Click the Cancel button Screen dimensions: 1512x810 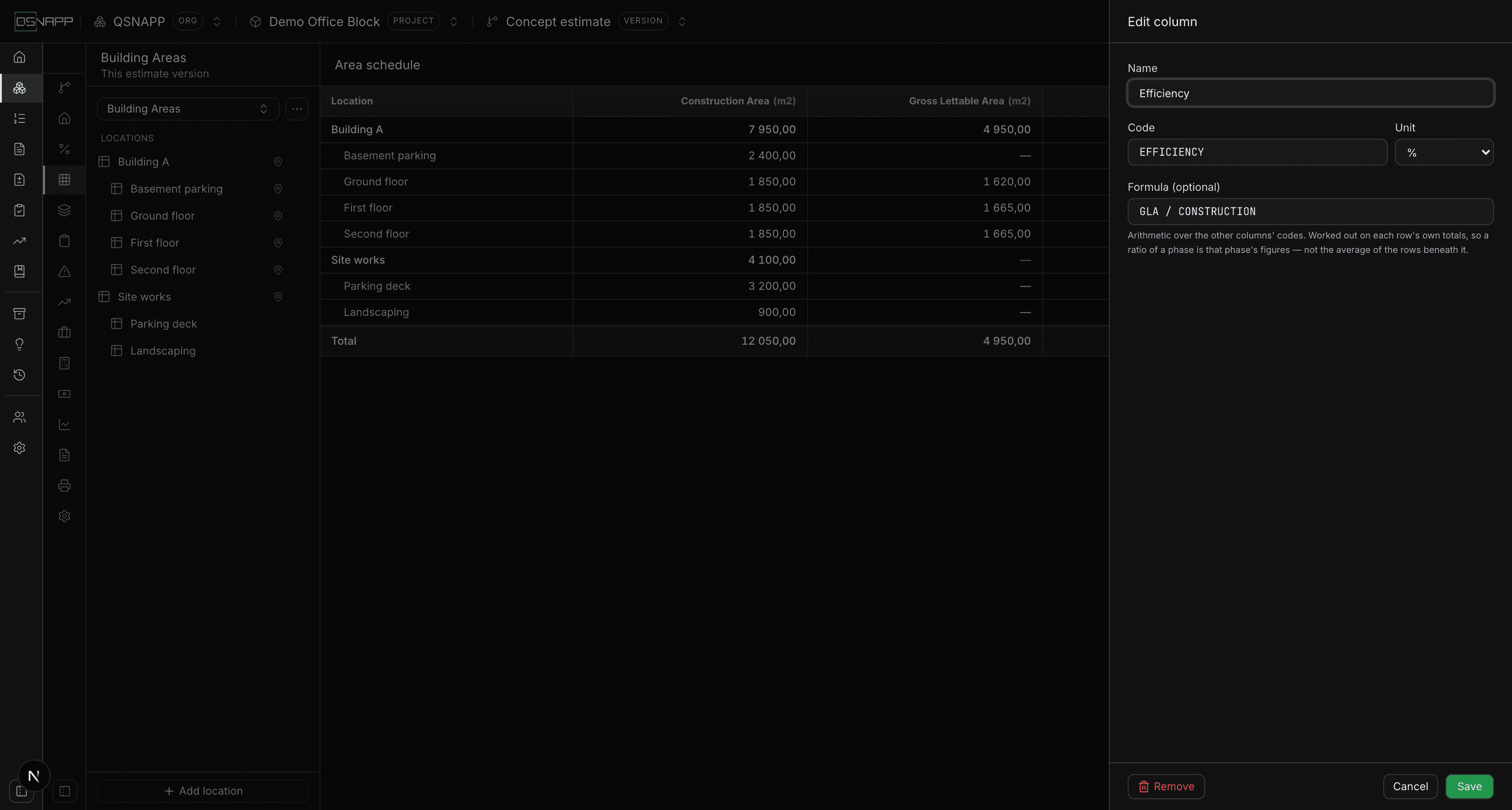coord(1410,787)
